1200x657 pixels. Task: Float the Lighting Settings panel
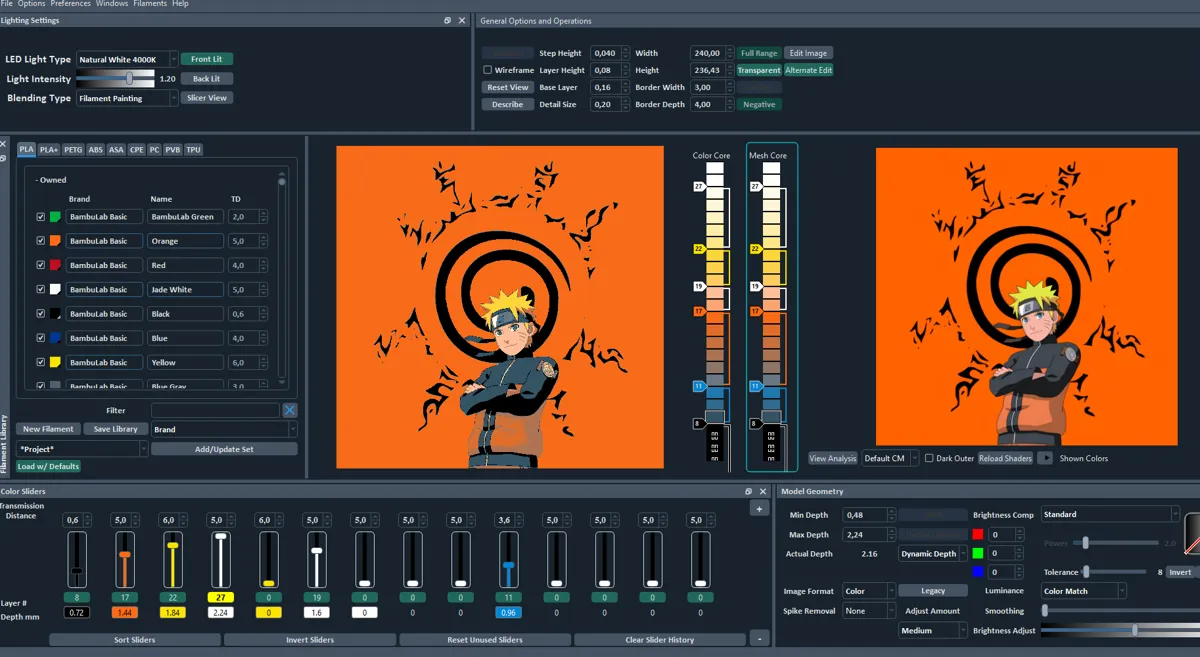click(447, 20)
